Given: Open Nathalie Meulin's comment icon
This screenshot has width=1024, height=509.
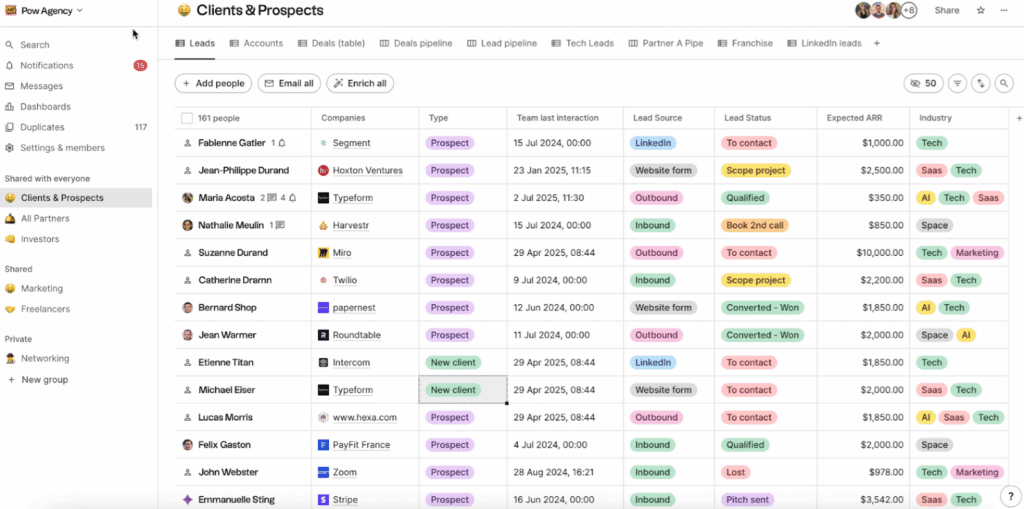Looking at the screenshot, I should (280, 225).
